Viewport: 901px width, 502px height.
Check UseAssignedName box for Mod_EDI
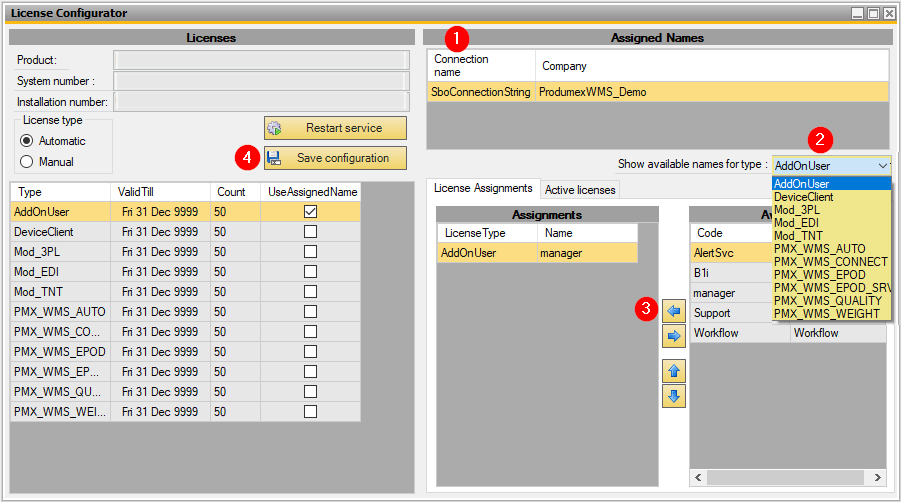(310, 272)
